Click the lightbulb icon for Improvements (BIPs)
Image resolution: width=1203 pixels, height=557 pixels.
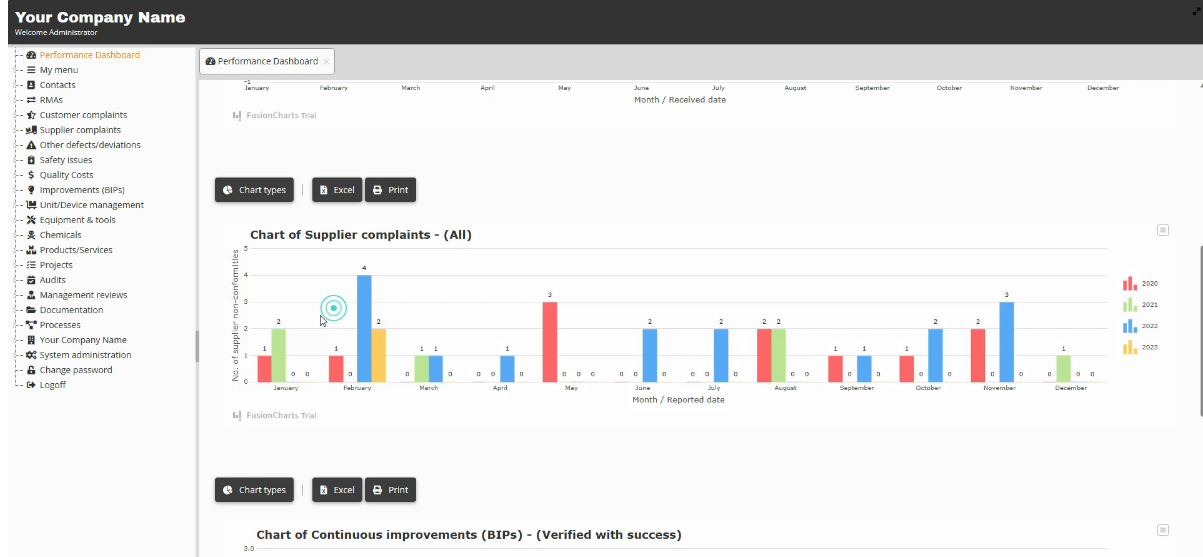31,190
